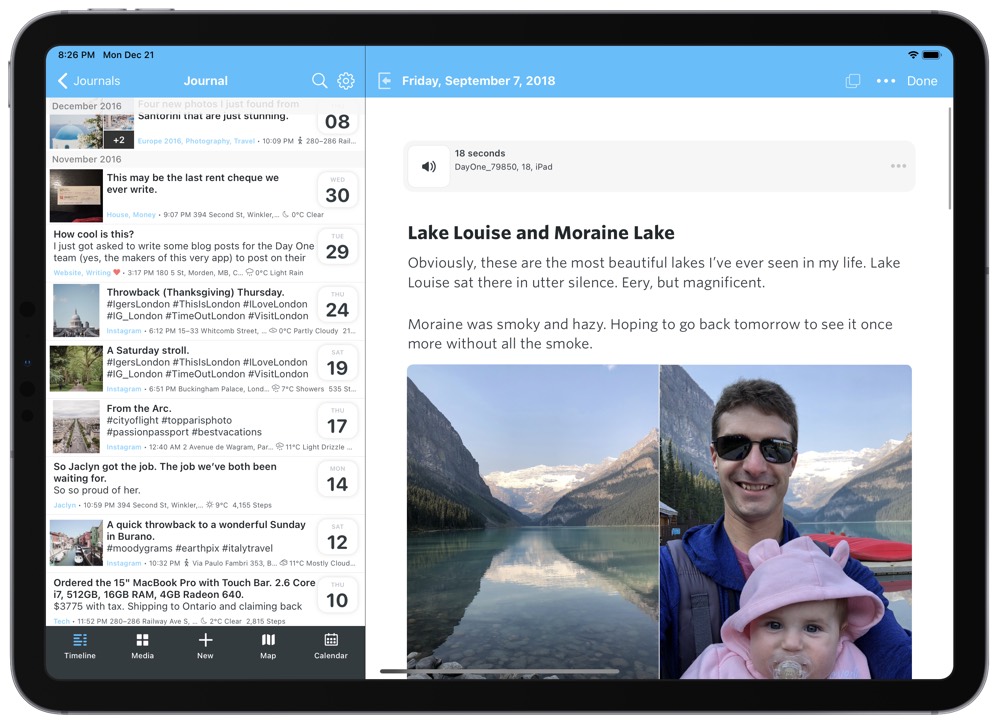Select the 'Jaclyn' tag link

(64, 505)
